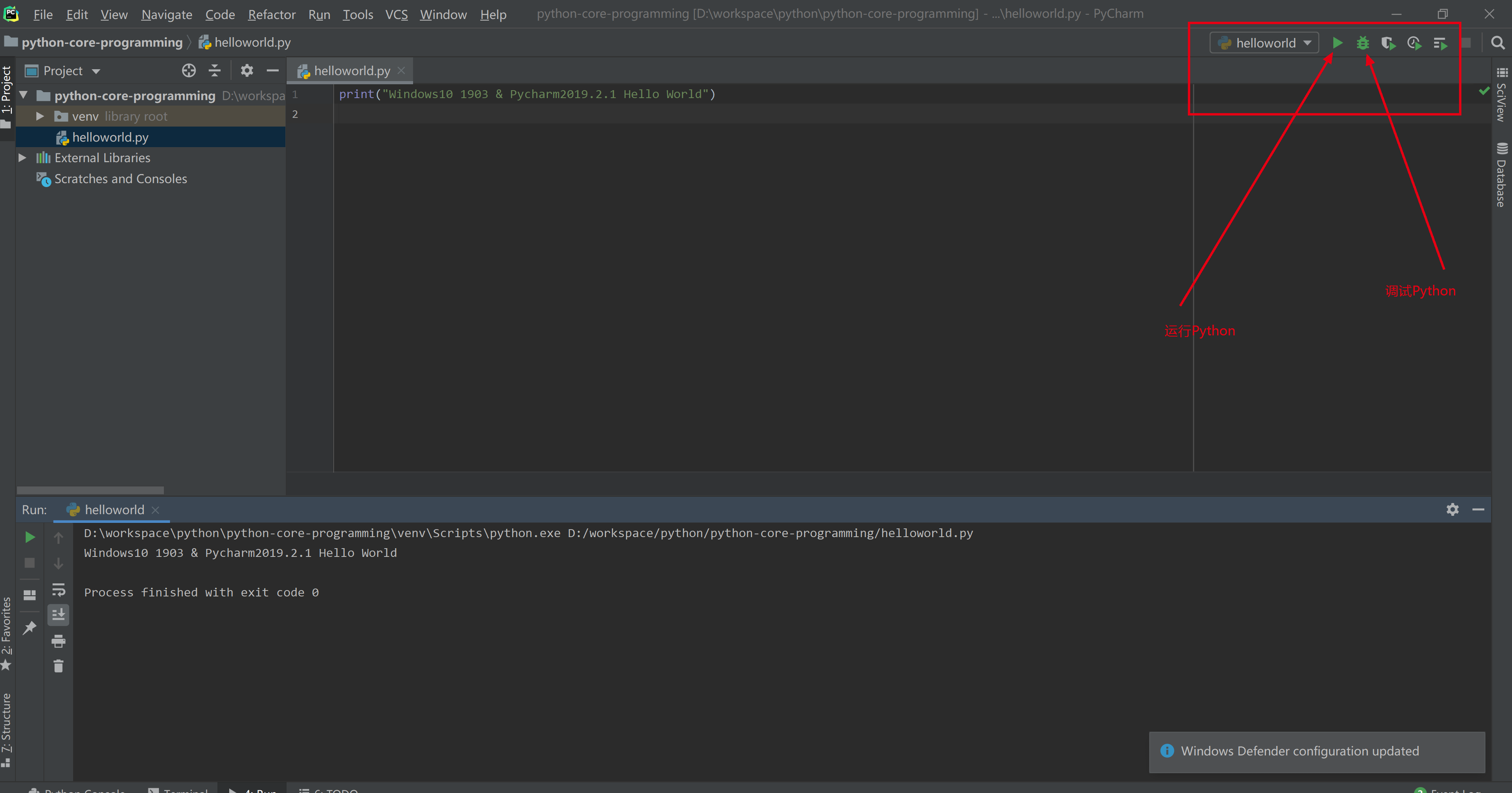Rerun helloworld in Run panel
The image size is (1512, 793).
click(x=29, y=537)
